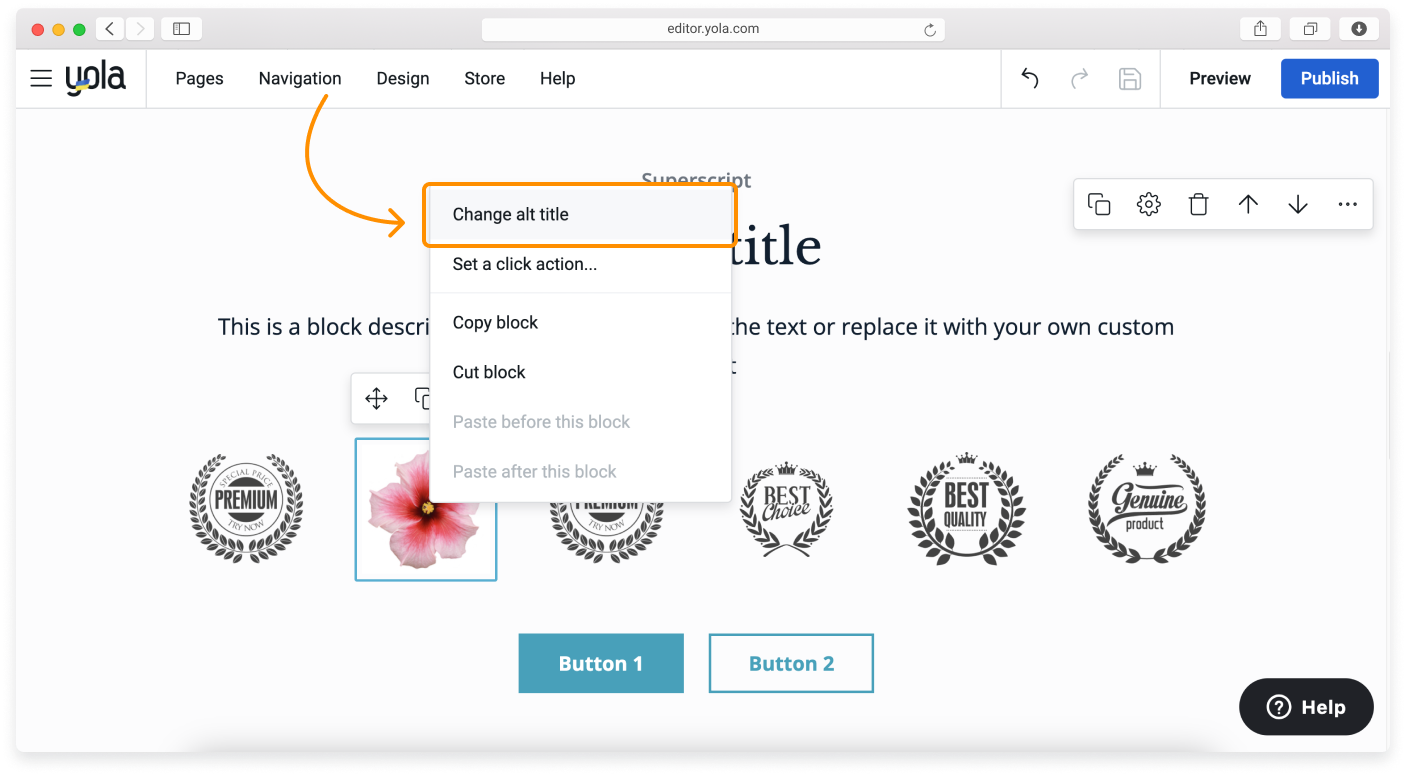The height and width of the screenshot is (776, 1406).
Task: Choose Cut block from the context menu
Action: (489, 372)
